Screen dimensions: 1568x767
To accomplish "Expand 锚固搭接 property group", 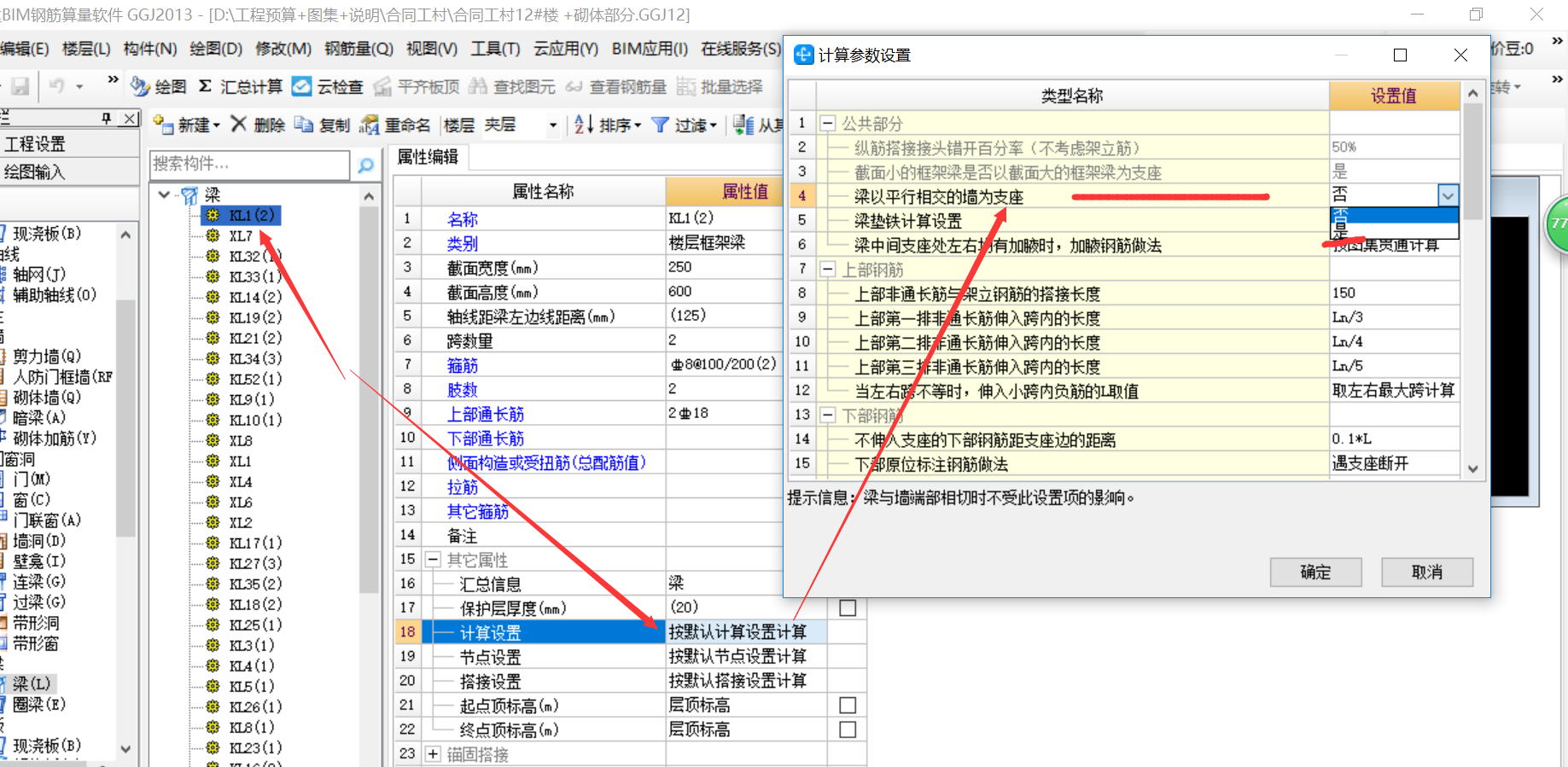I will click(x=433, y=754).
